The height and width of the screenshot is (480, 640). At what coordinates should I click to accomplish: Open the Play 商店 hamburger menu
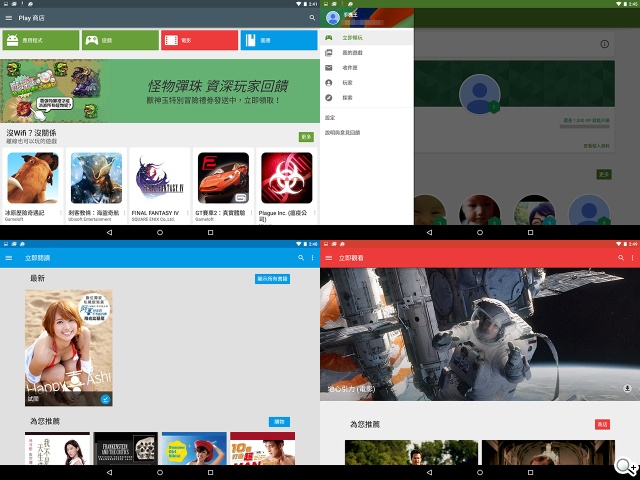(9, 18)
